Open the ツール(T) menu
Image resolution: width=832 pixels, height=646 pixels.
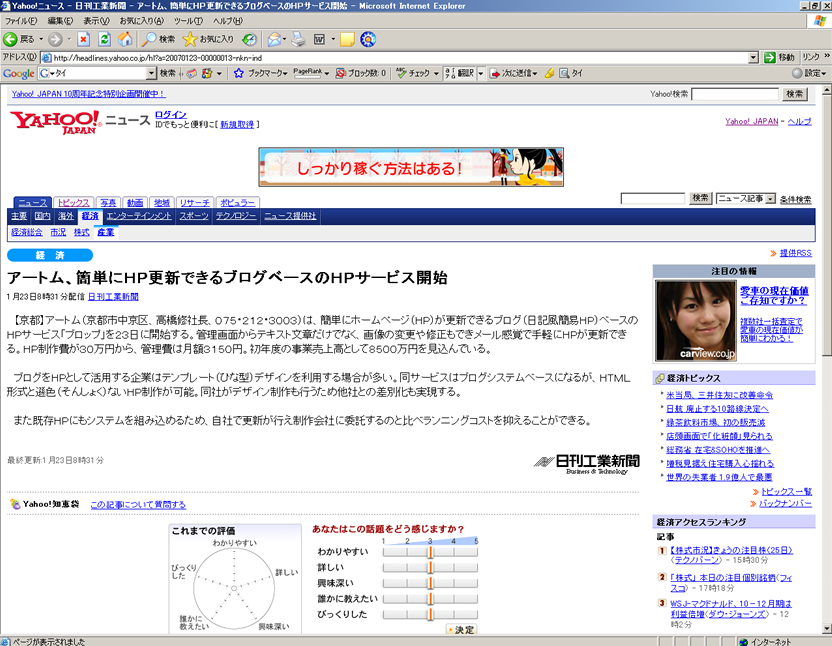tap(188, 21)
